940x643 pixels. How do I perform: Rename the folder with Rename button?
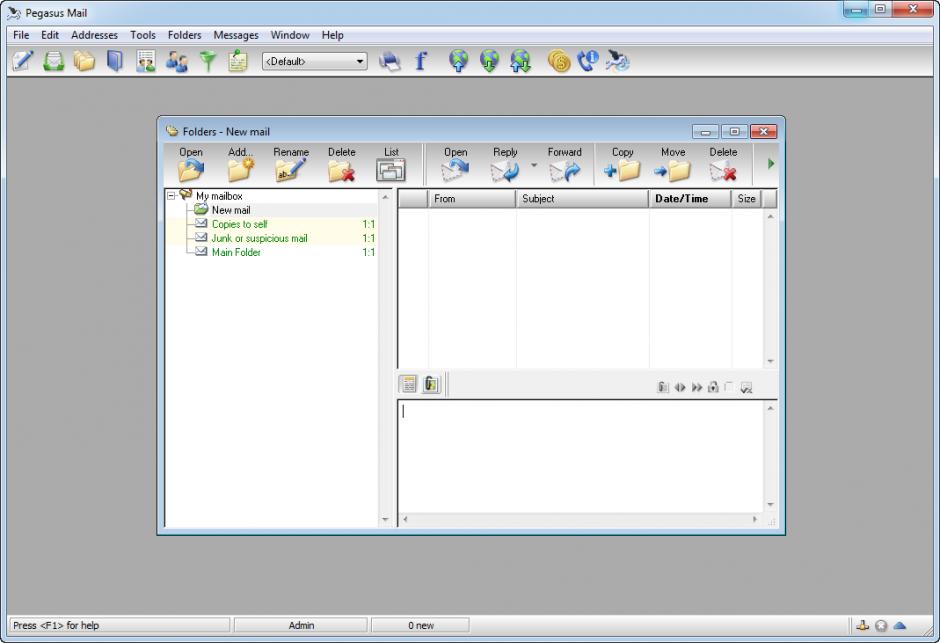click(x=291, y=164)
